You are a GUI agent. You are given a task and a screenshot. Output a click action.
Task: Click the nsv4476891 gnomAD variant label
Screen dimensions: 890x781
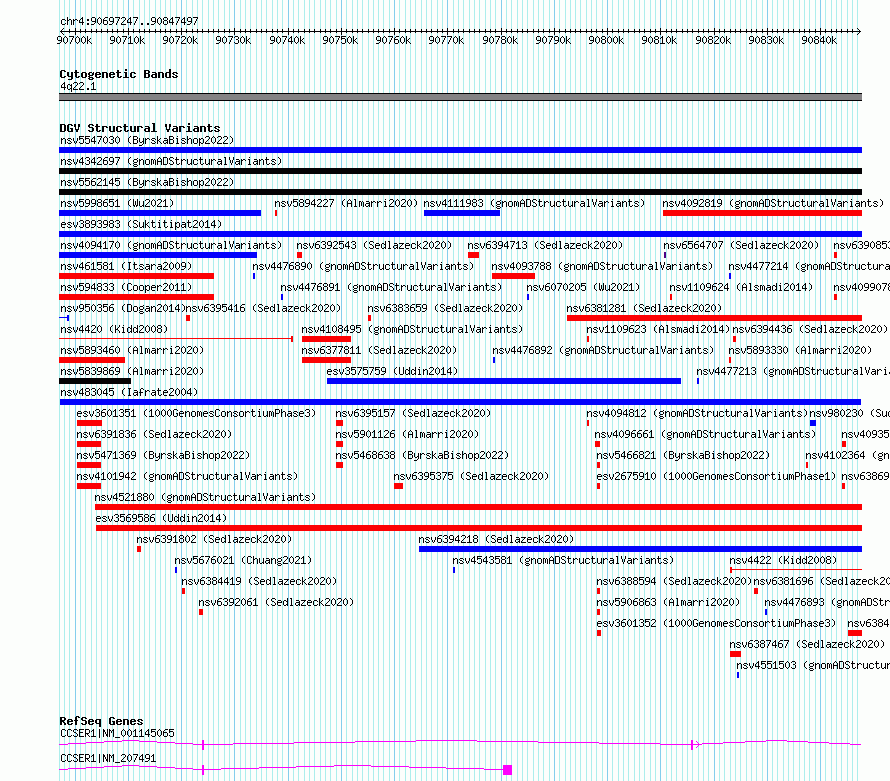[391, 287]
